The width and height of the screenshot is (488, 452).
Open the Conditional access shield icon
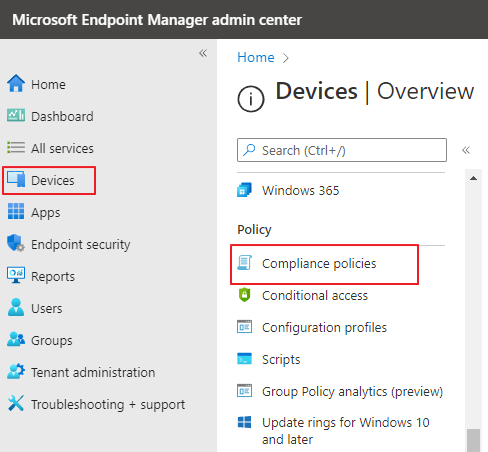[244, 295]
